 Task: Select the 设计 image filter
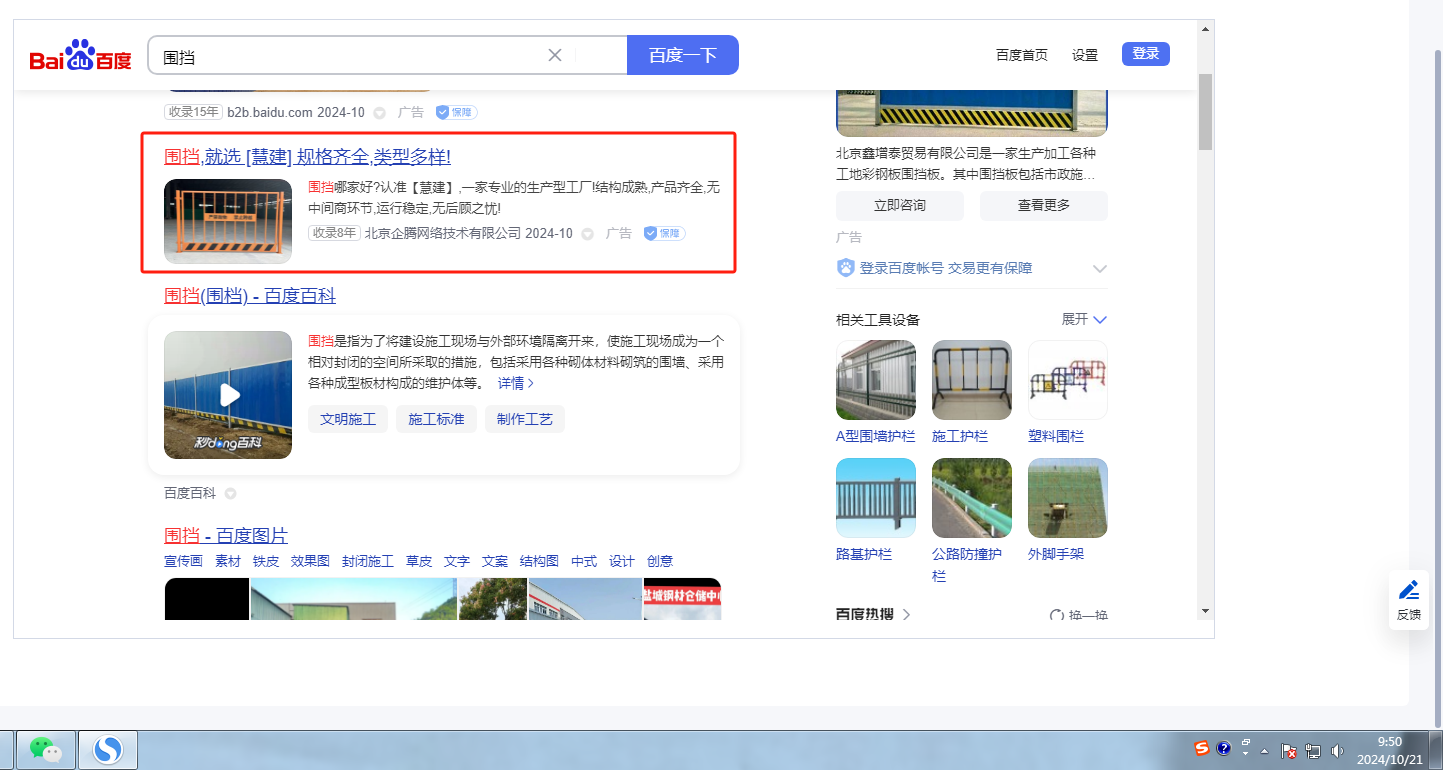(622, 561)
